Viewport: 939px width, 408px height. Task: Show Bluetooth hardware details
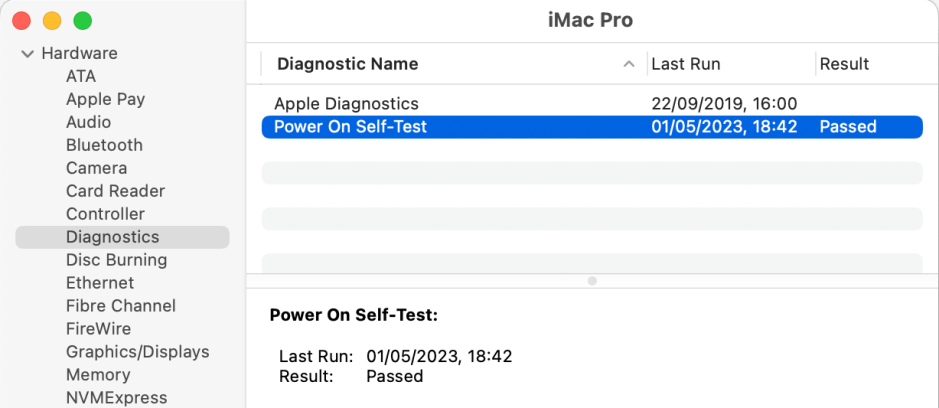point(104,145)
